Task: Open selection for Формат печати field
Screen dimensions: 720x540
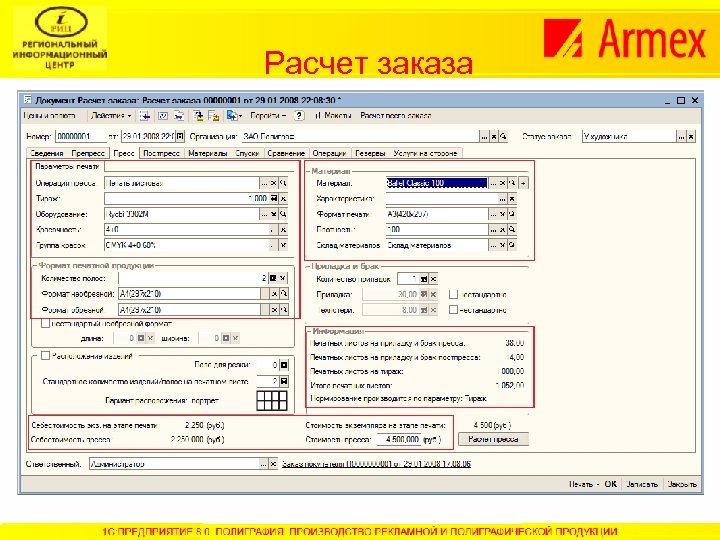Action: click(493, 214)
